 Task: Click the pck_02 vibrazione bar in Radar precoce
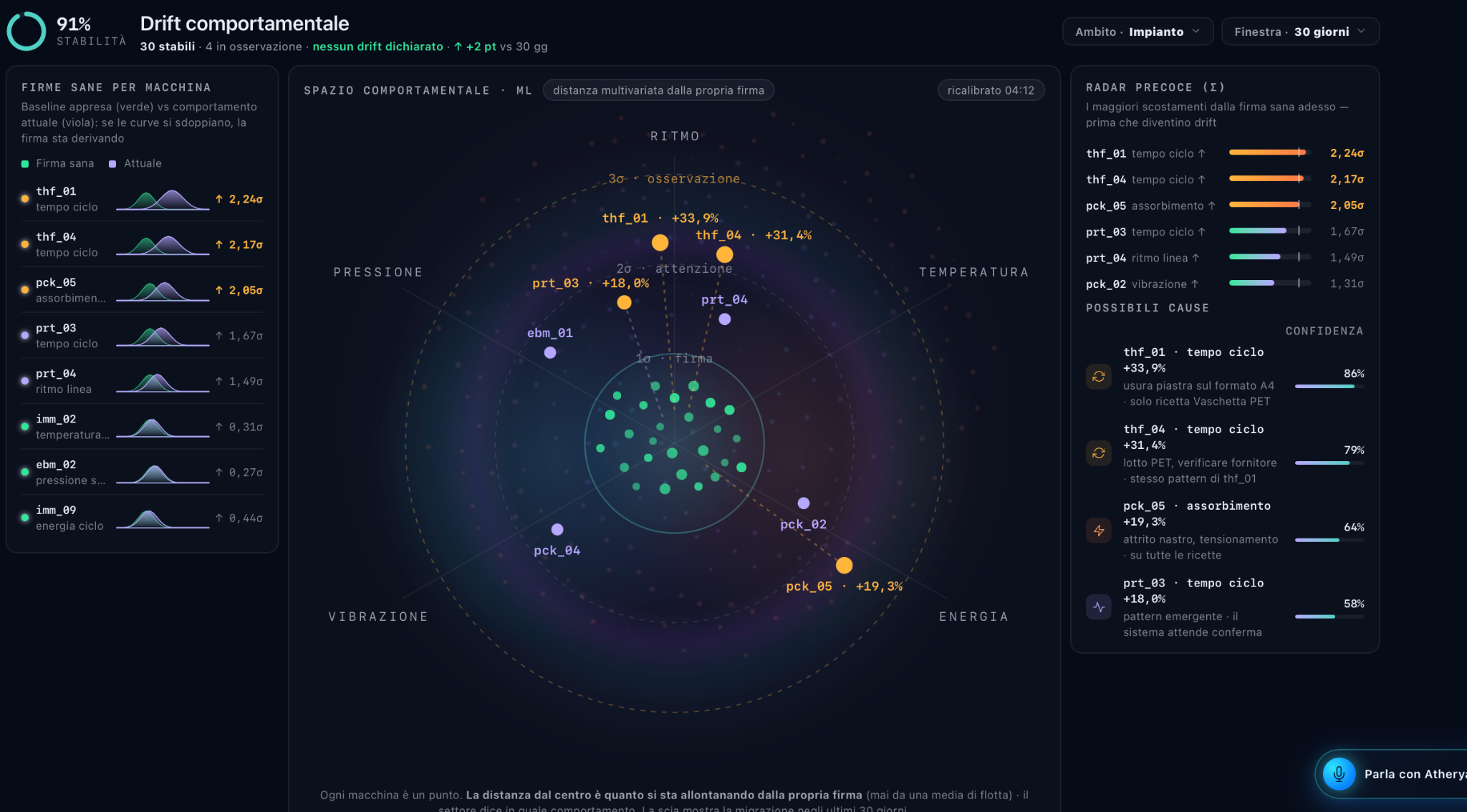[x=1270, y=284]
